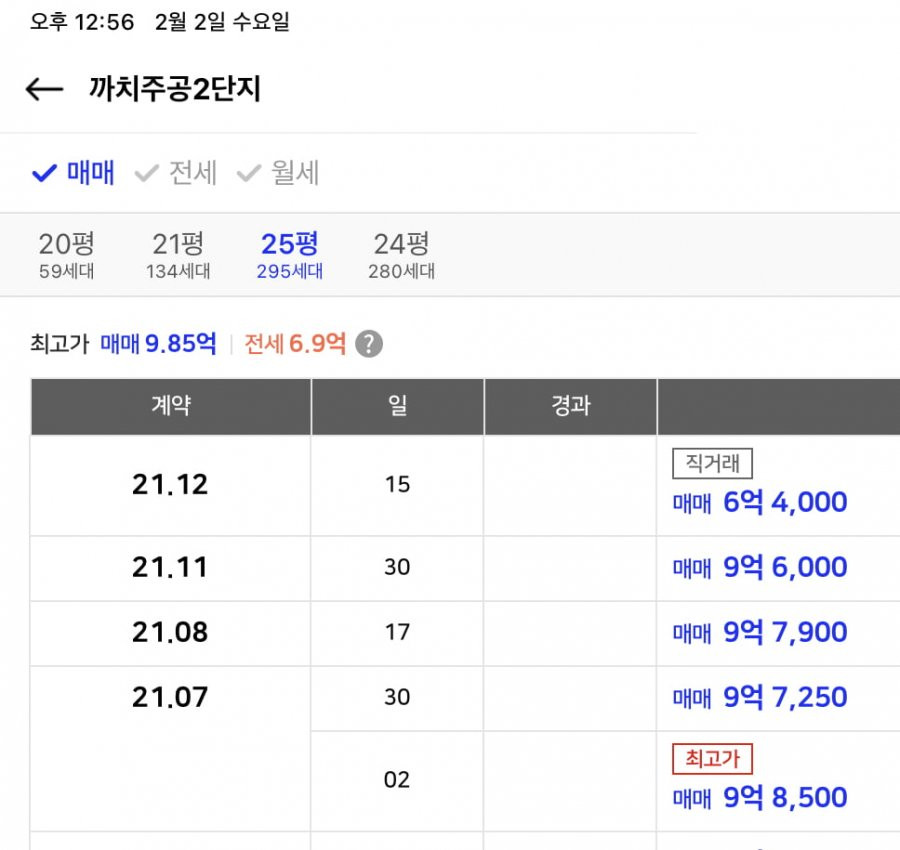This screenshot has height=850, width=900.
Task: Click the 계약 column header
Action: [x=170, y=406]
